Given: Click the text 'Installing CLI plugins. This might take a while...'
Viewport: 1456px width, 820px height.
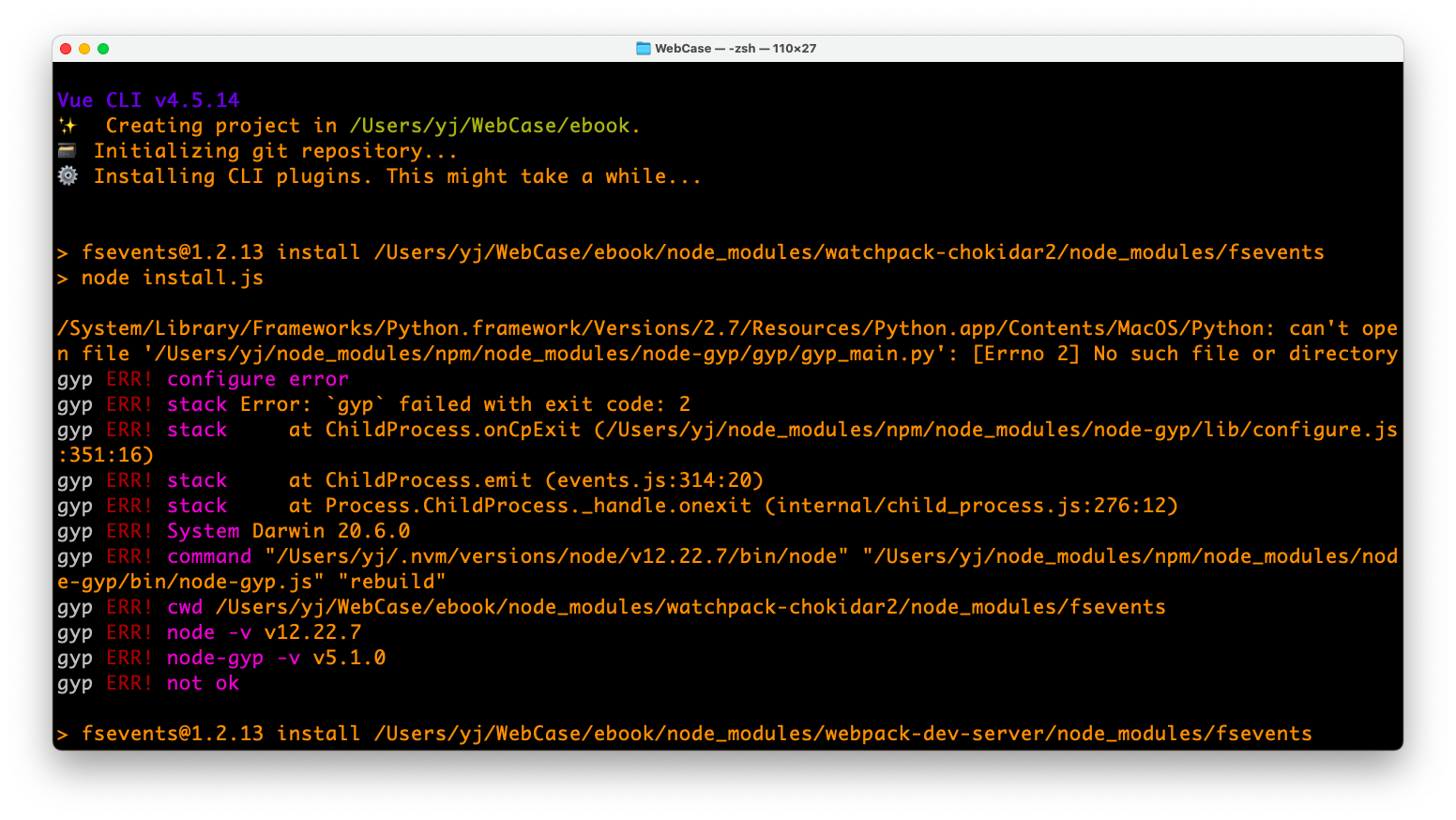Looking at the screenshot, I should (398, 176).
